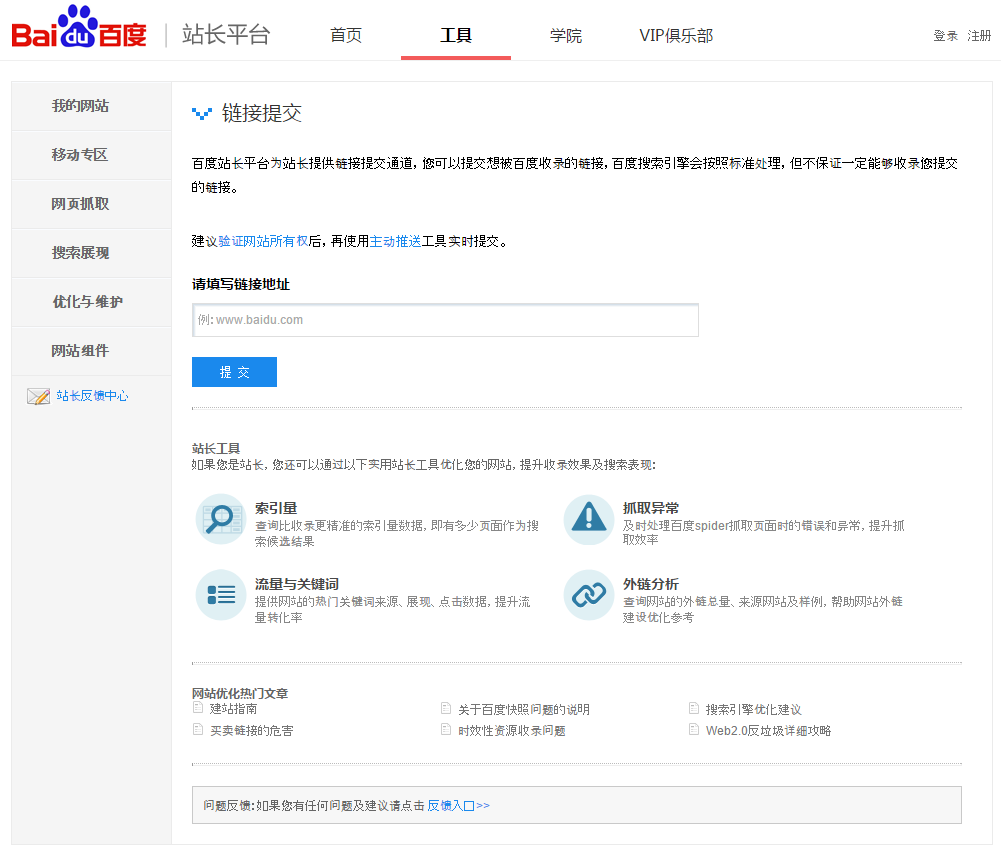Image resolution: width=1001 pixels, height=851 pixels.
Task: Click the 抓取异常 warning triangle icon
Action: point(588,520)
